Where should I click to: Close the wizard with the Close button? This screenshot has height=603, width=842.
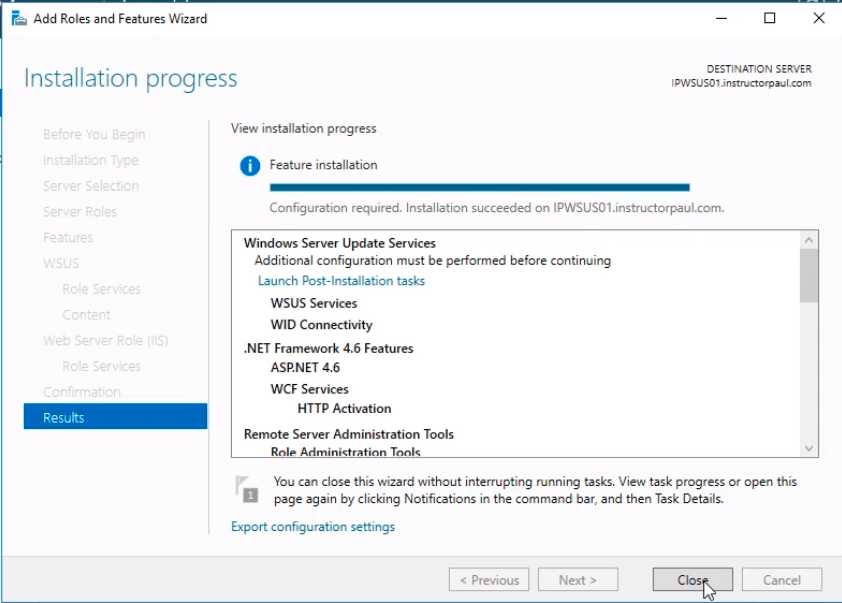pos(693,580)
